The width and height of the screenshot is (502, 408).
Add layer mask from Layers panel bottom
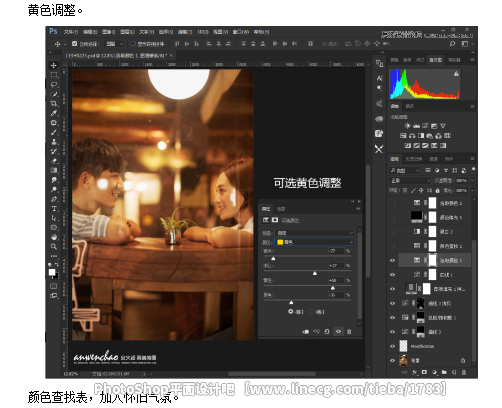pos(424,372)
